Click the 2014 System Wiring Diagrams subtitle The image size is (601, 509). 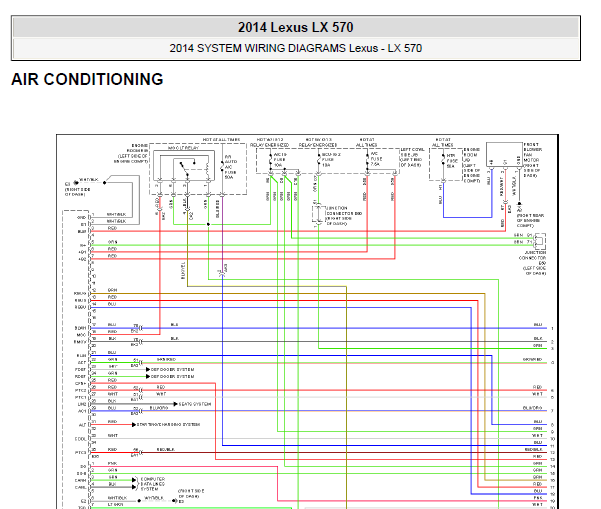(x=295, y=48)
